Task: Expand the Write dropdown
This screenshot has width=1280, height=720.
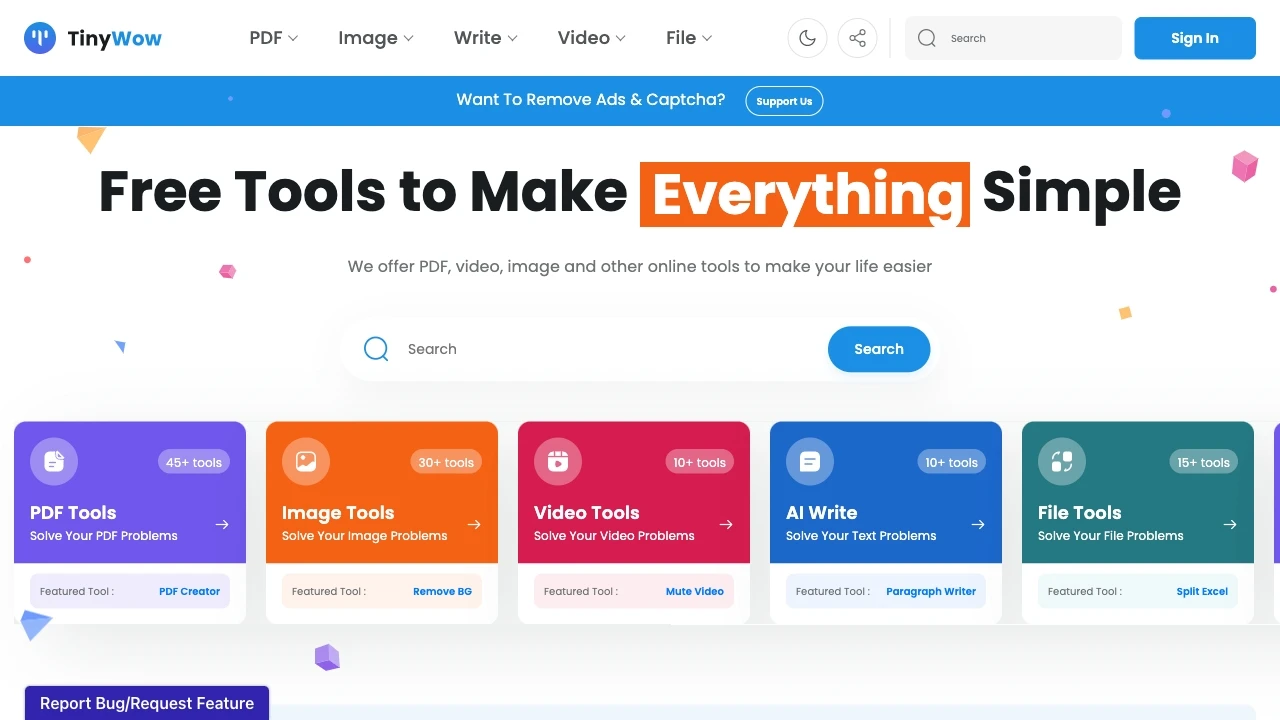Action: tap(484, 37)
